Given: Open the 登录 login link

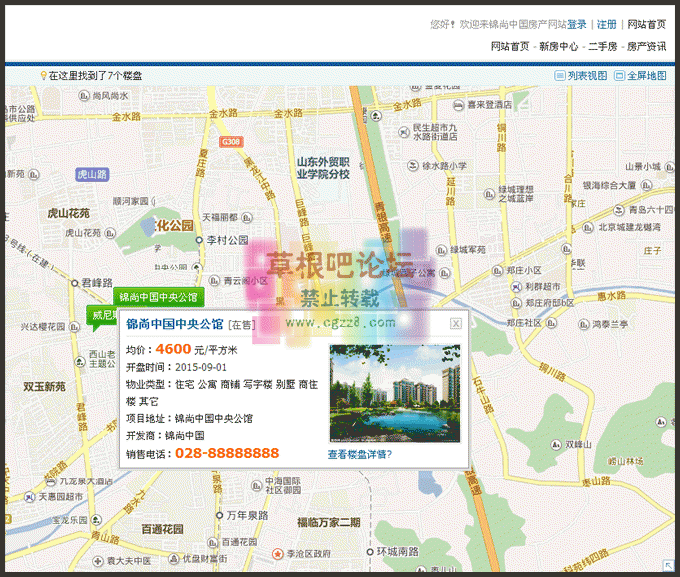Looking at the screenshot, I should (577, 24).
